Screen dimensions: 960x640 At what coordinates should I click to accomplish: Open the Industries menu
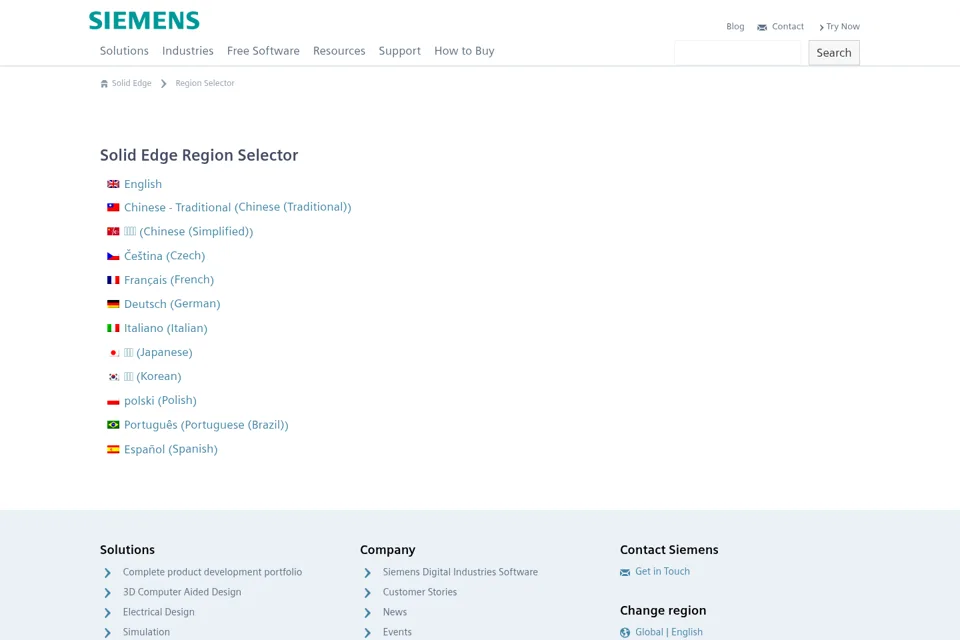click(188, 51)
